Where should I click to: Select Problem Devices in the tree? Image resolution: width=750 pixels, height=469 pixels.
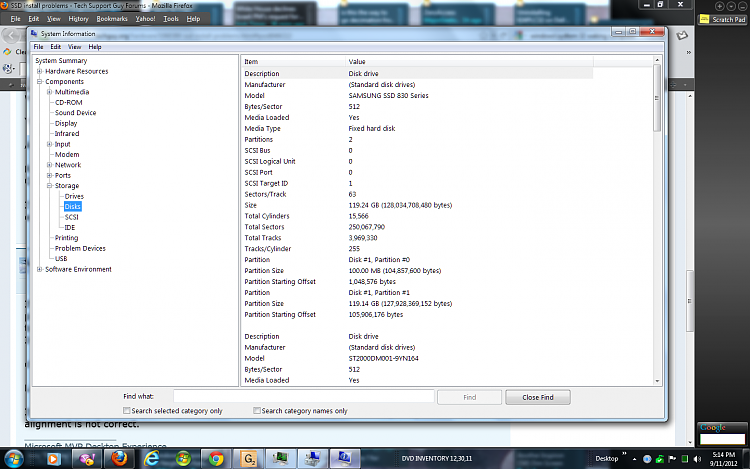click(x=80, y=249)
